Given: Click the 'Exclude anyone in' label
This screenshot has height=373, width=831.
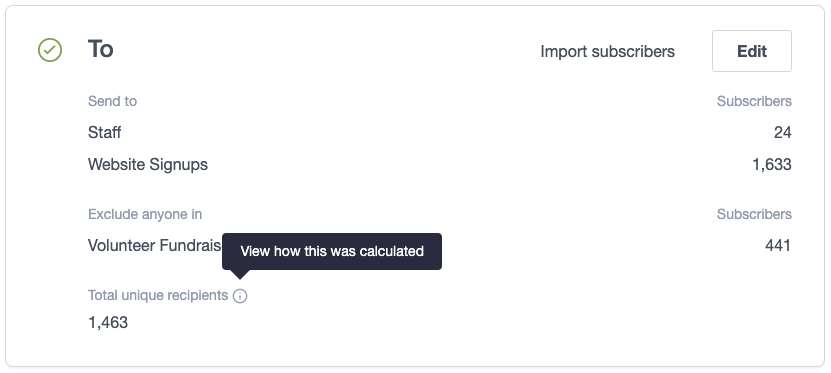Looking at the screenshot, I should click(145, 214).
